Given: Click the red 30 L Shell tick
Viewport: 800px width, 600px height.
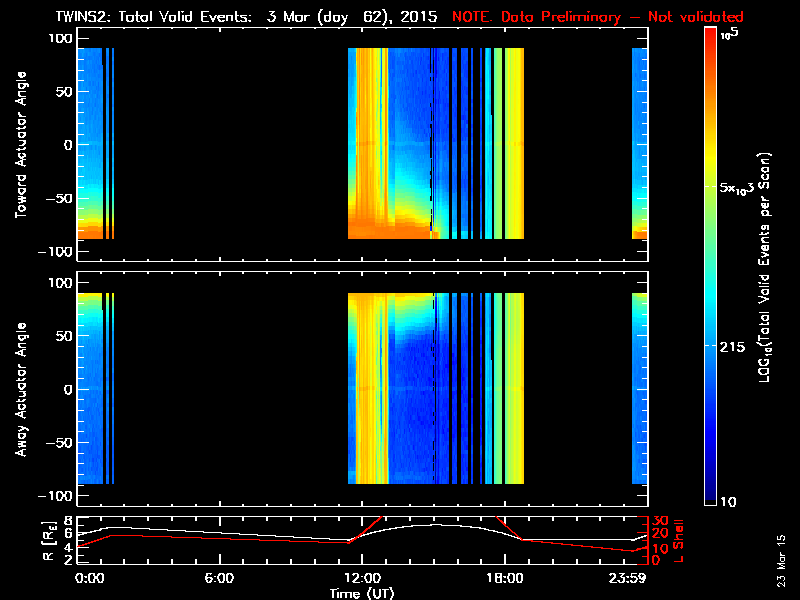Looking at the screenshot, I should (660, 521).
